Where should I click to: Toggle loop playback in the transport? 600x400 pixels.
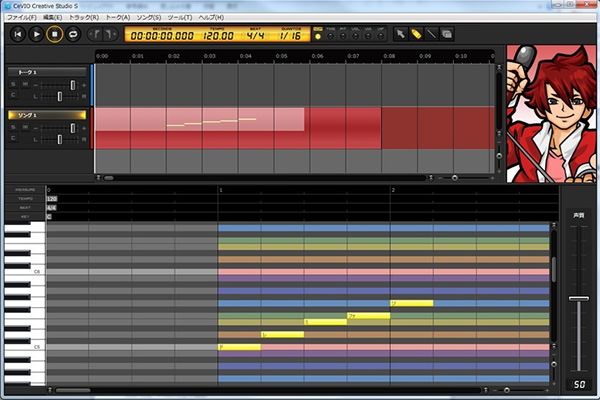point(72,34)
